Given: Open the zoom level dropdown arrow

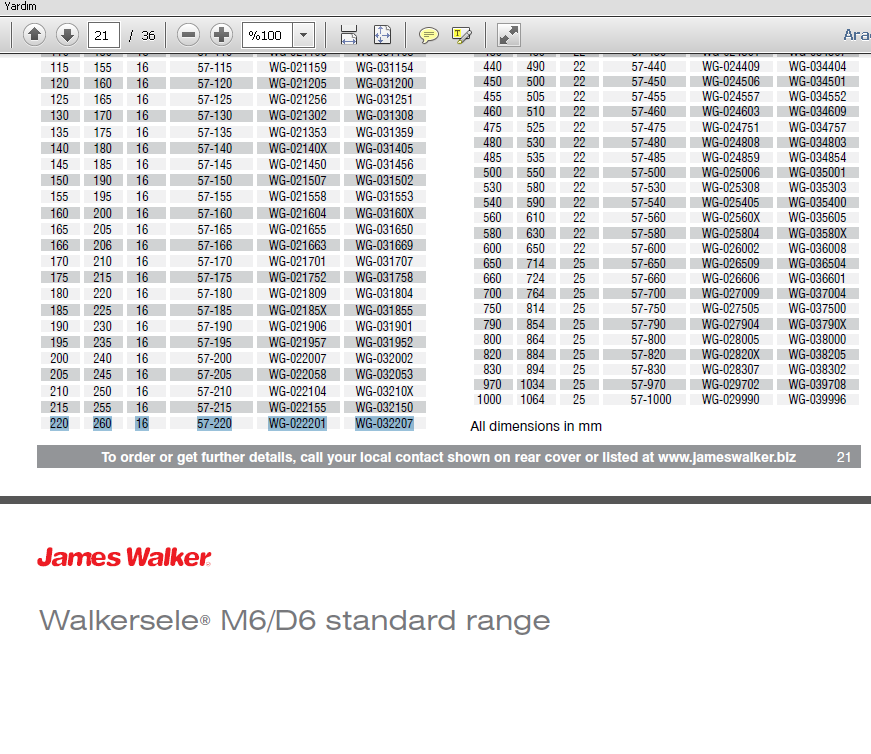Looking at the screenshot, I should click(x=303, y=35).
